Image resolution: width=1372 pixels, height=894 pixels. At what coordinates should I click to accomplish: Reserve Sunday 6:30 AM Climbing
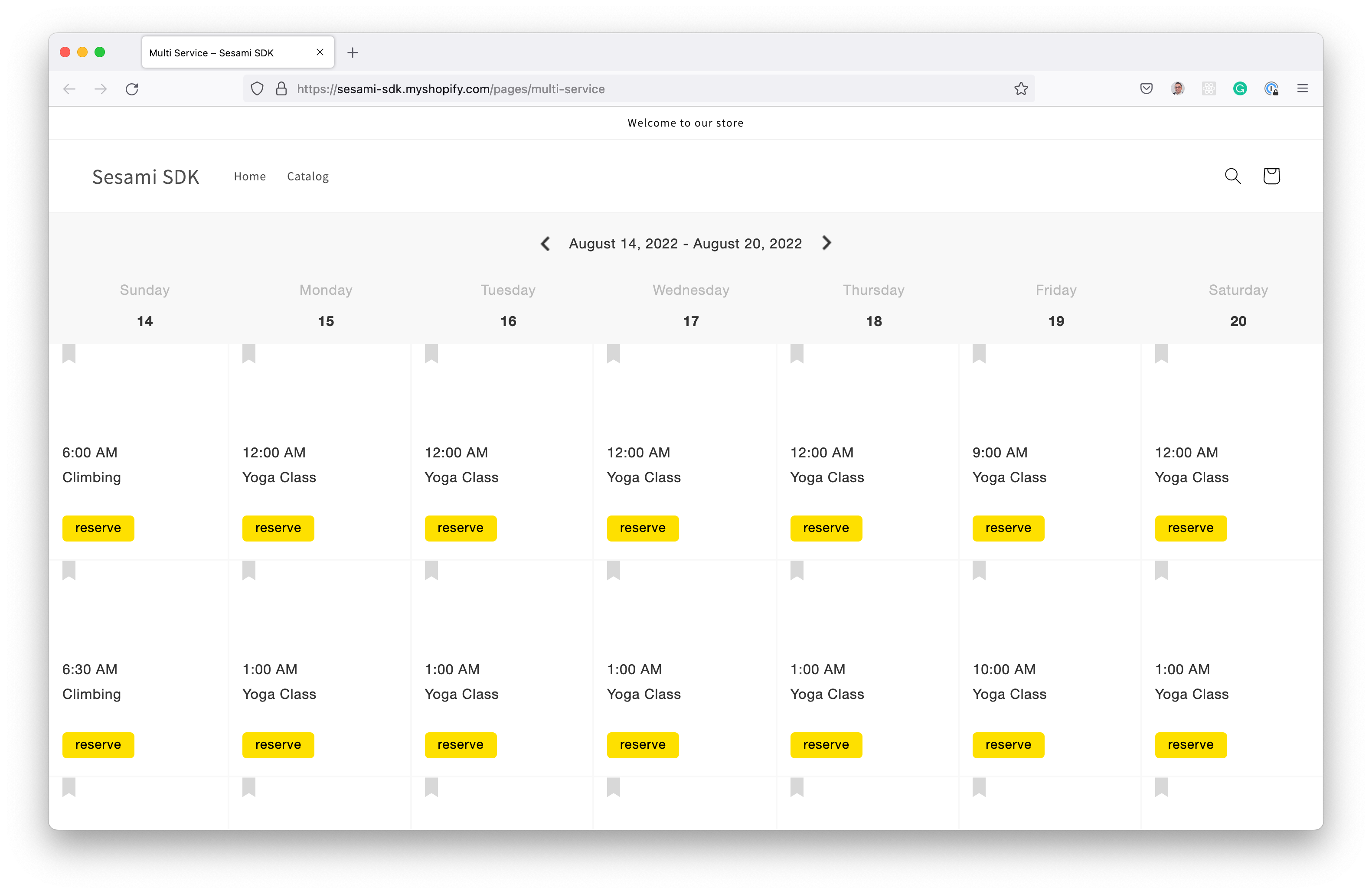pos(98,745)
